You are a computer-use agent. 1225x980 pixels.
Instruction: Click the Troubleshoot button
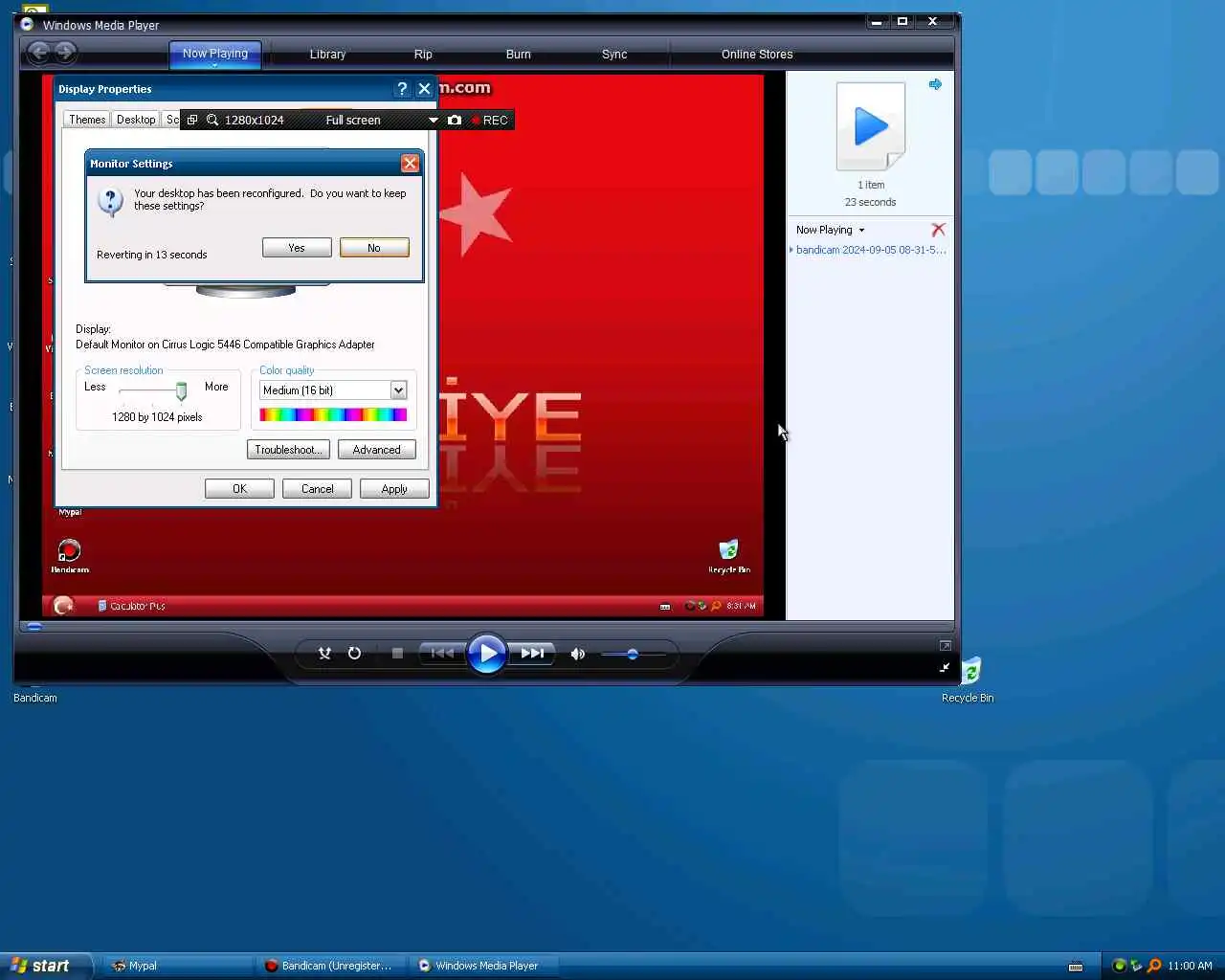289,450
